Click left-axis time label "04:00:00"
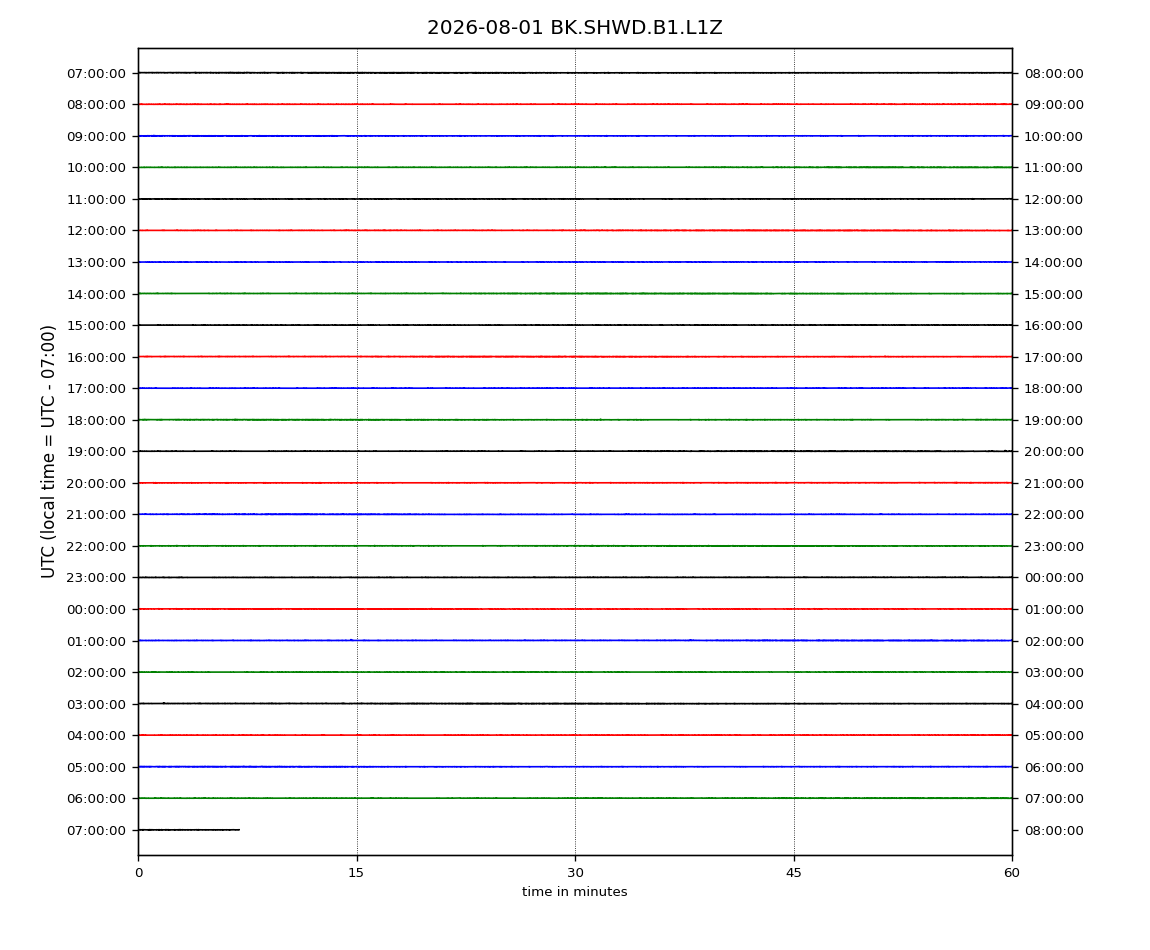The image size is (1150, 950). pyautogui.click(x=96, y=736)
